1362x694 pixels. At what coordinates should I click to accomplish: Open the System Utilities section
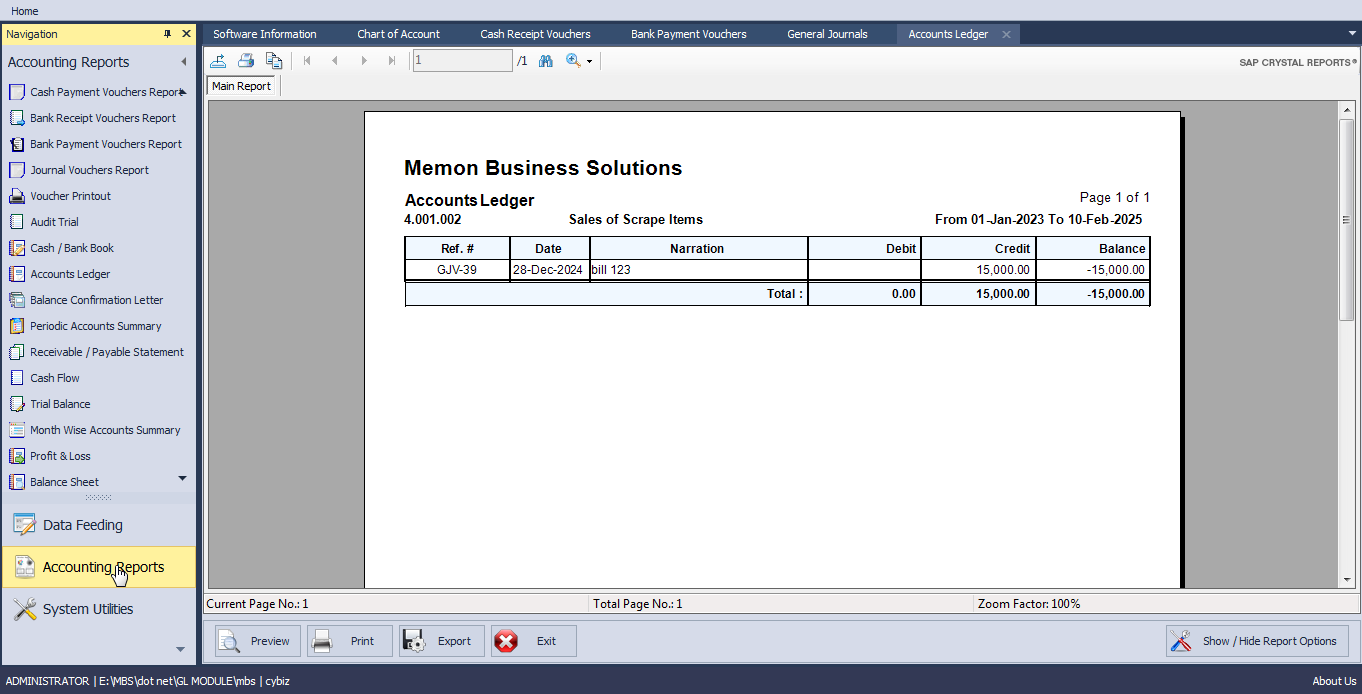pos(98,609)
